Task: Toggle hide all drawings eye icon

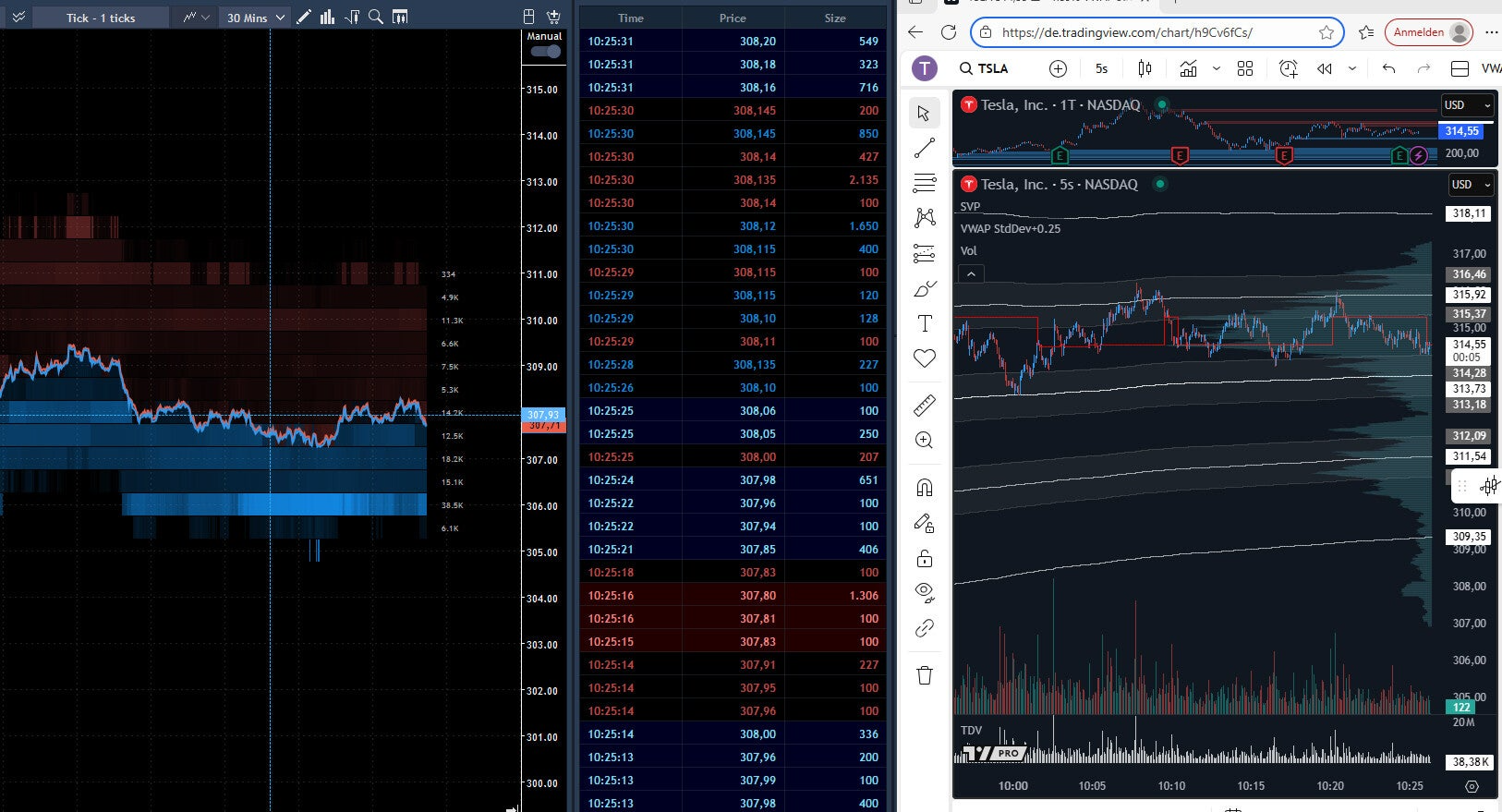Action: (x=924, y=592)
